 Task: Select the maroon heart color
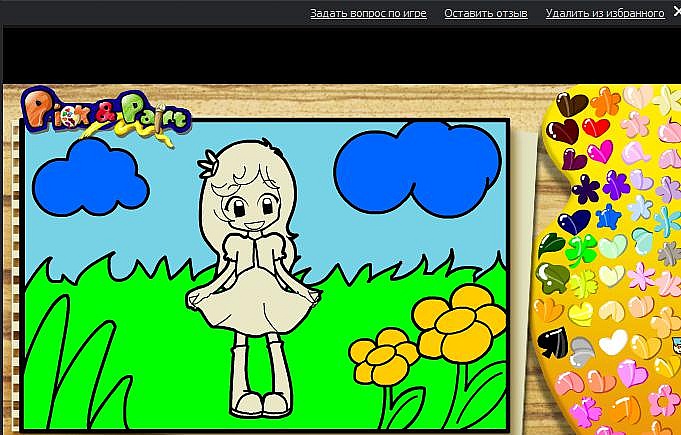(x=564, y=132)
